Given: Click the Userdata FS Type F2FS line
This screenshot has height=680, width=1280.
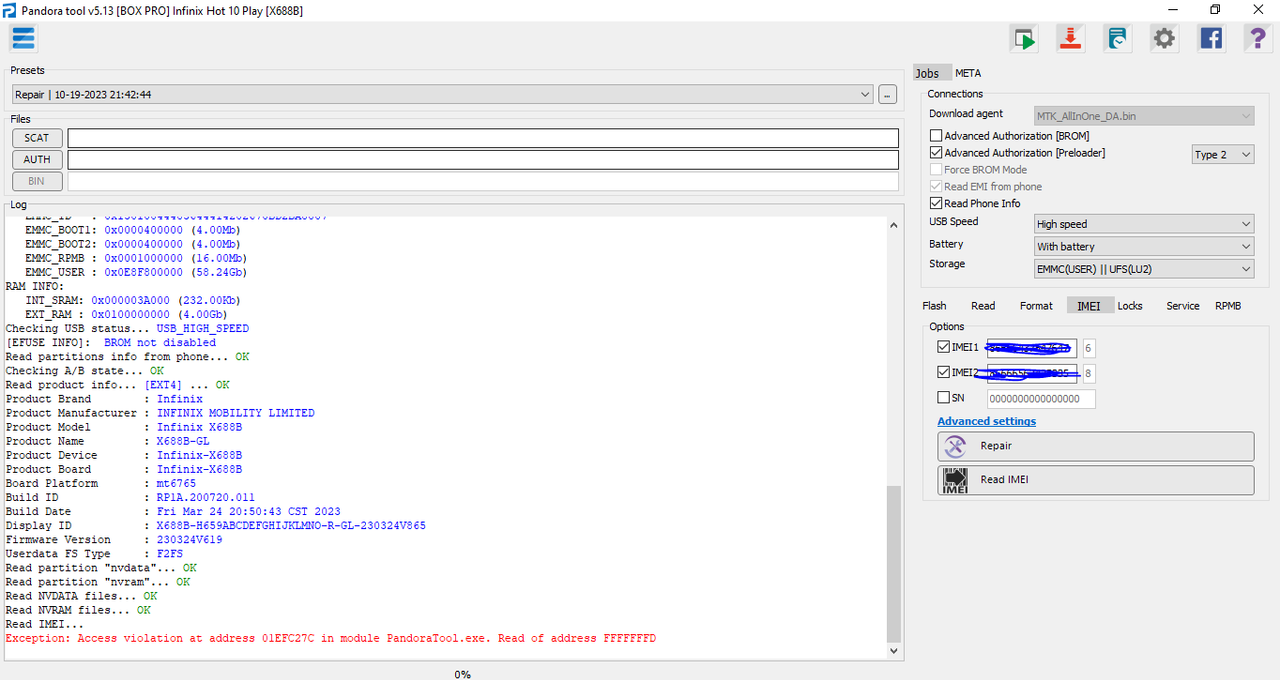Looking at the screenshot, I should [94, 554].
